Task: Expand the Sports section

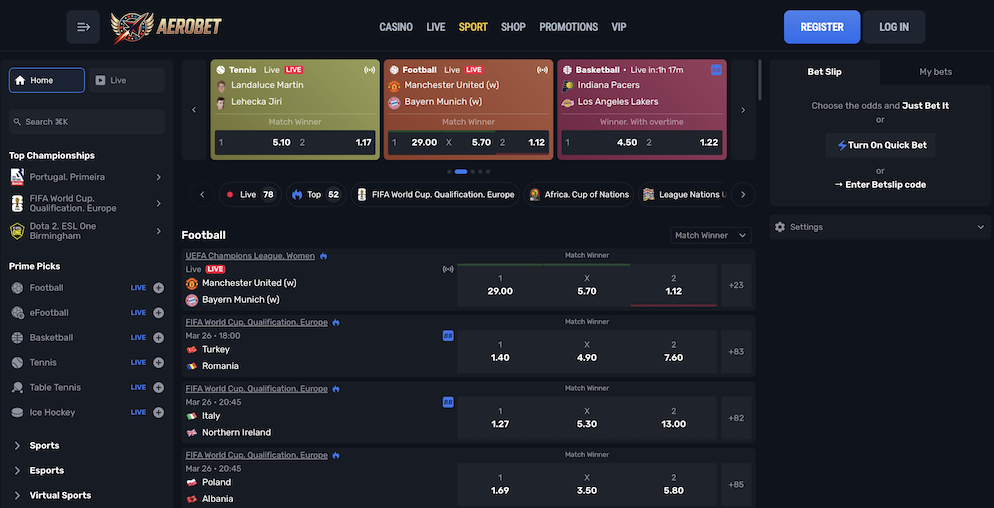Action: click(x=44, y=446)
